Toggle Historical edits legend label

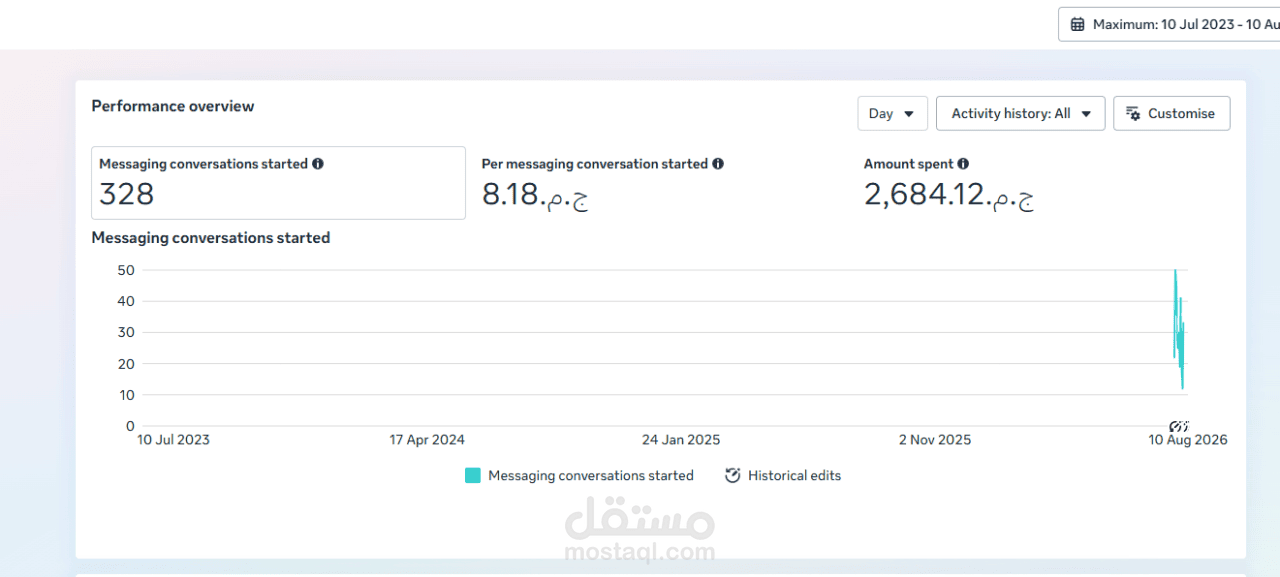[794, 475]
